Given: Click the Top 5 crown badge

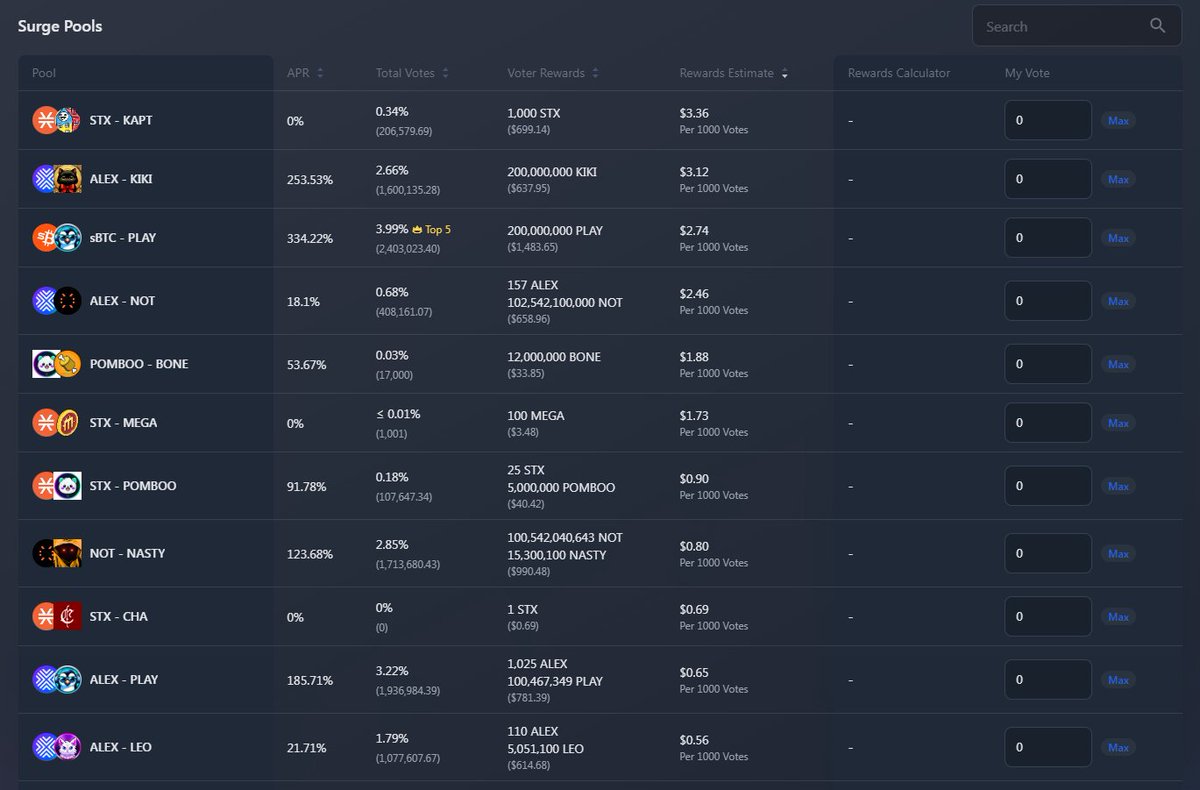Looking at the screenshot, I should click(x=432, y=230).
